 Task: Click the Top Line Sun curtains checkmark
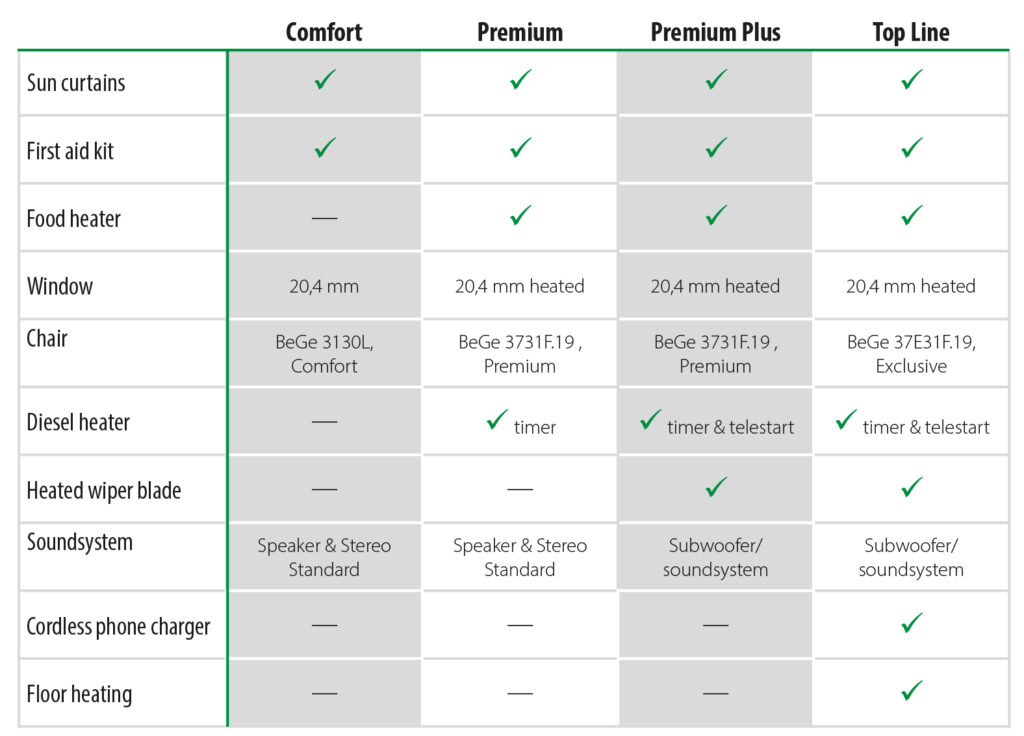911,81
